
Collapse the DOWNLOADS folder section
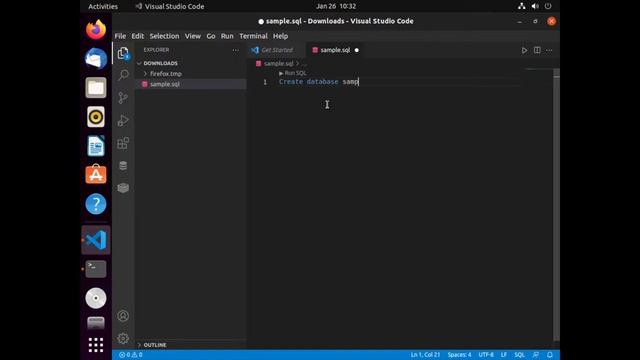pyautogui.click(x=160, y=63)
